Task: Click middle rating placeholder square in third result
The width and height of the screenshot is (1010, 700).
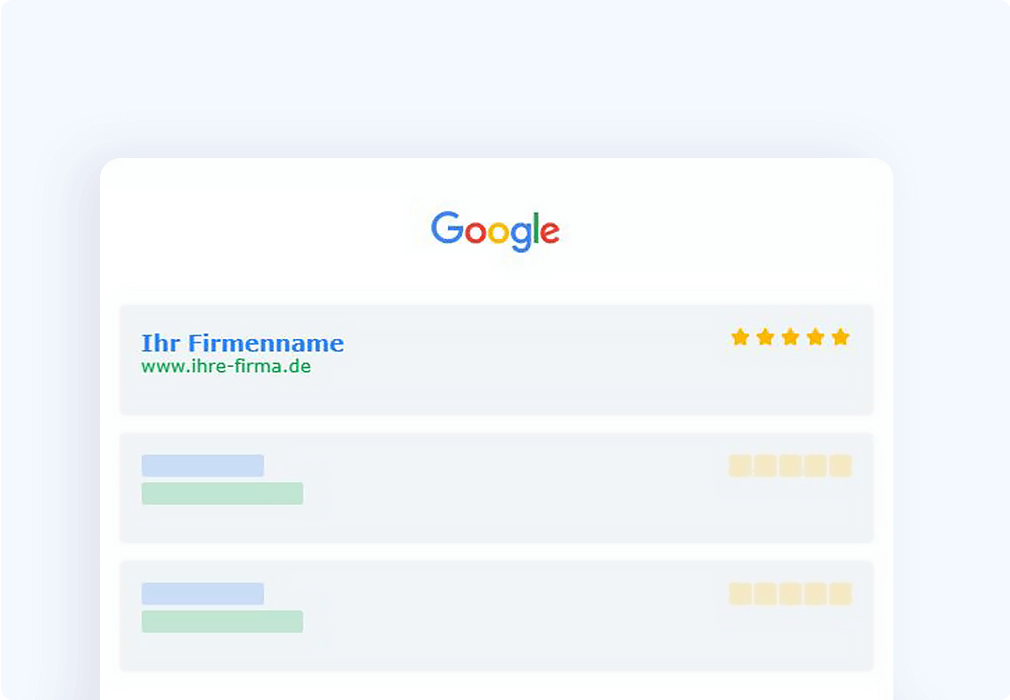Action: click(x=790, y=594)
